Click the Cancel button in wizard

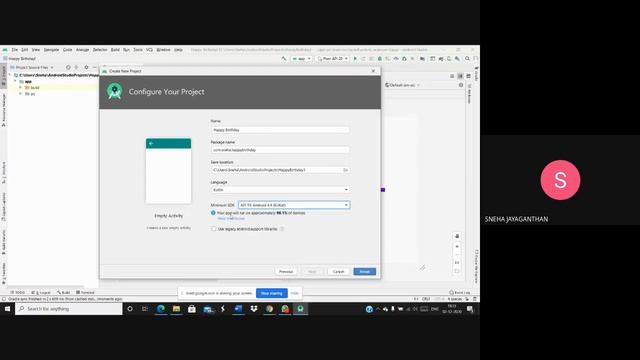(x=338, y=271)
